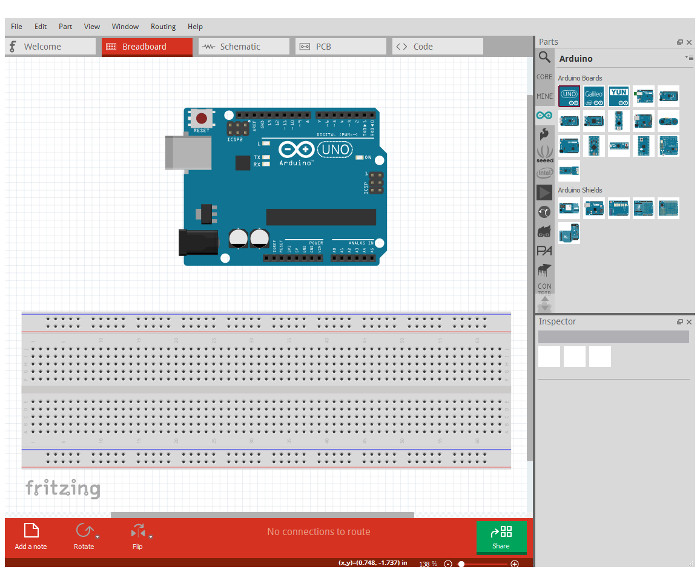Open the round-logo parts bin below play-arrow
This screenshot has width=700, height=572.
(544, 212)
